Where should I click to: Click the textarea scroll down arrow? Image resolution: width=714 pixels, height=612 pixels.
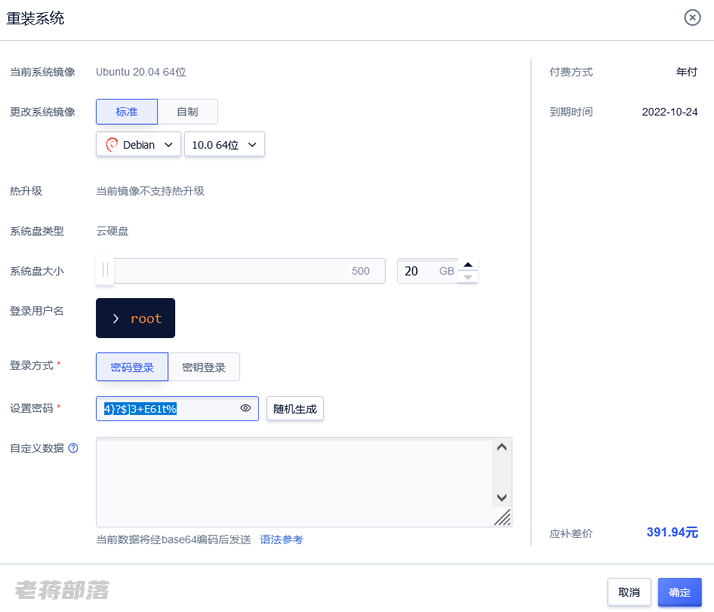tap(502, 497)
